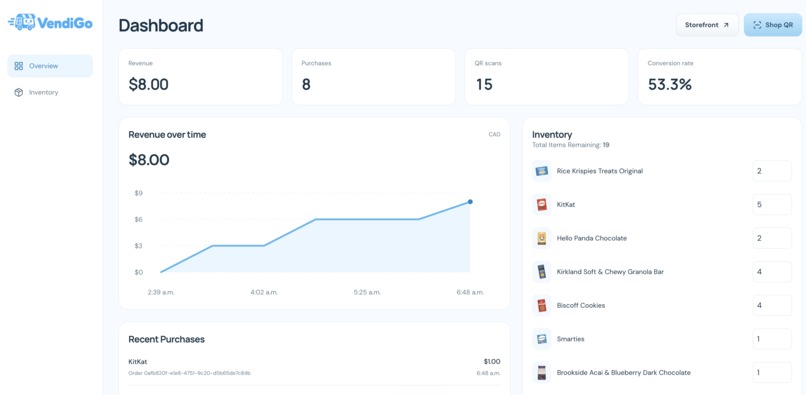Click the Smarties product icon
The width and height of the screenshot is (806, 395).
(x=541, y=339)
